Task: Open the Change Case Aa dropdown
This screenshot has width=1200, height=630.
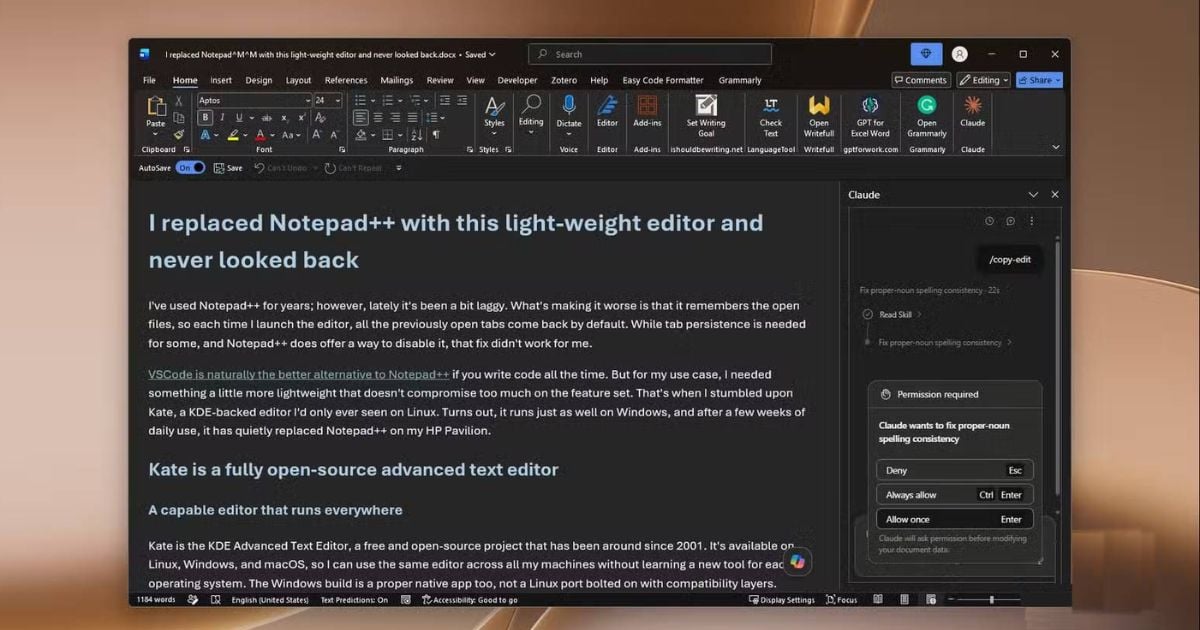Action: pyautogui.click(x=291, y=135)
